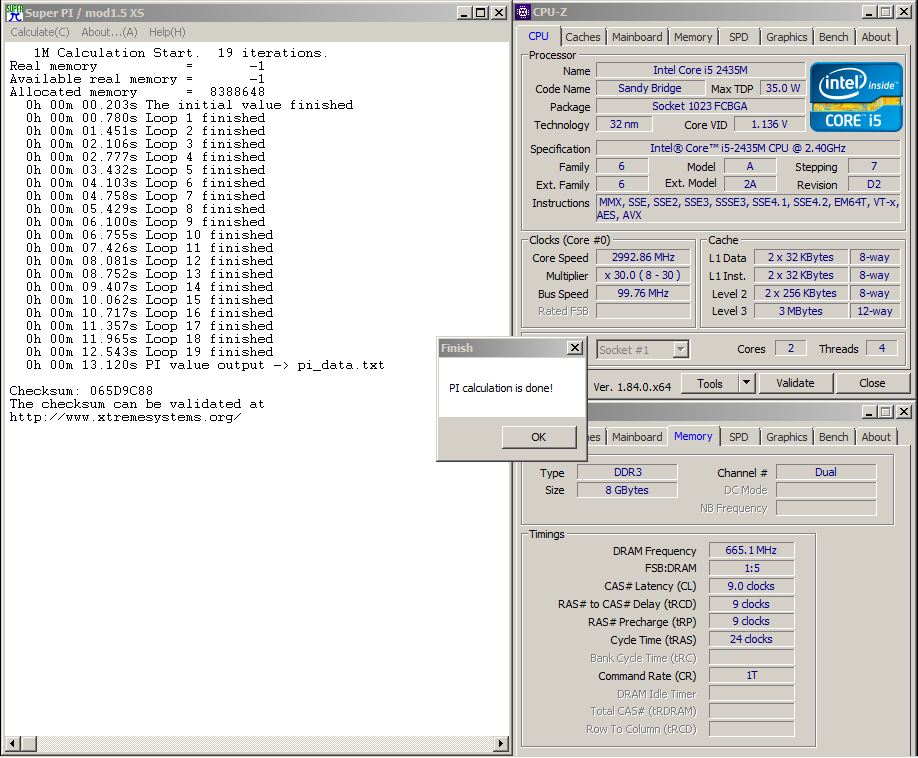Viewport: 918px width, 758px height.
Task: Click the CPU-Z app icon in title bar
Action: point(523,12)
